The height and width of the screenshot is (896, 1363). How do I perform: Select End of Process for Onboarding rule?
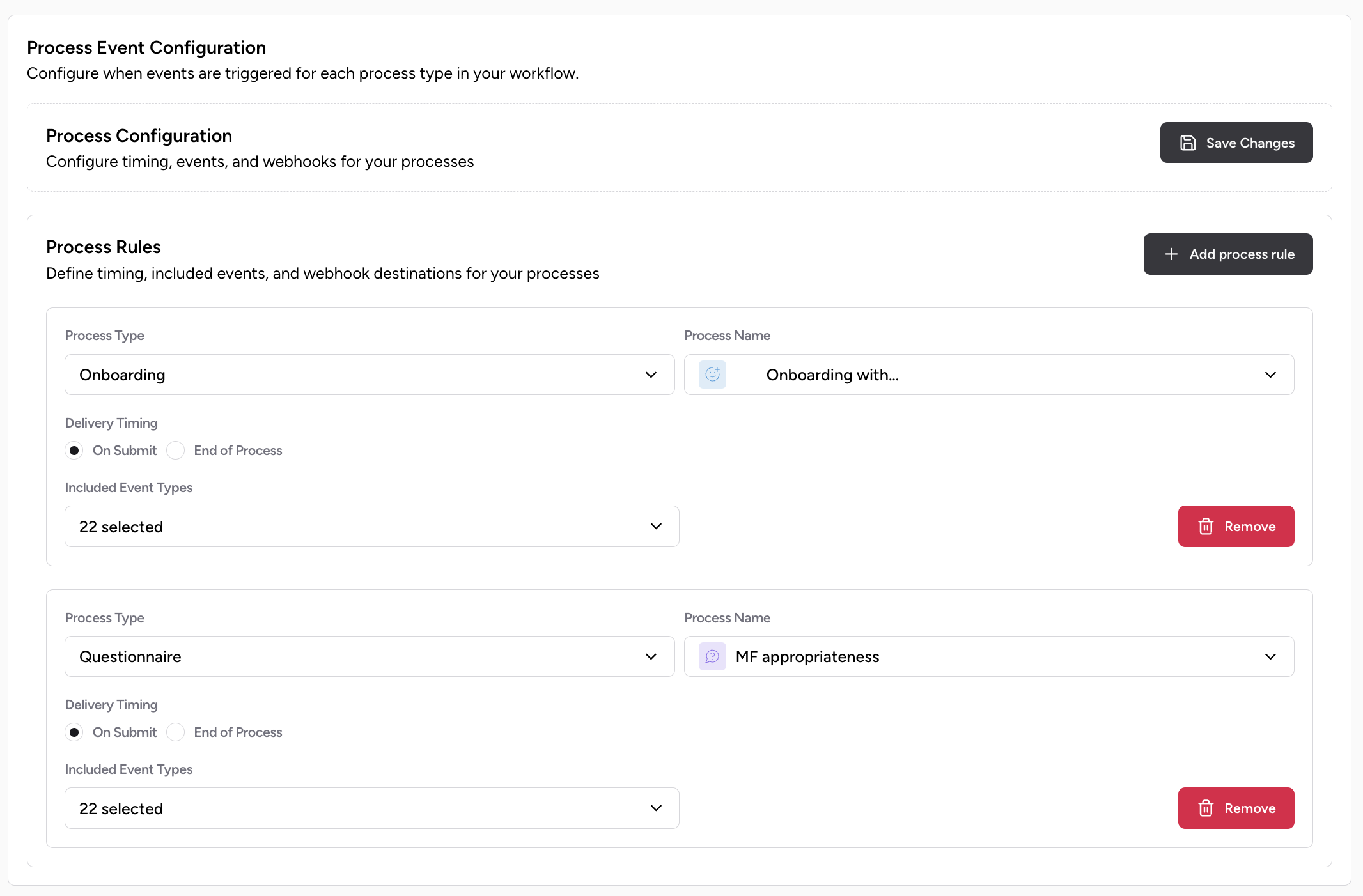tap(176, 451)
